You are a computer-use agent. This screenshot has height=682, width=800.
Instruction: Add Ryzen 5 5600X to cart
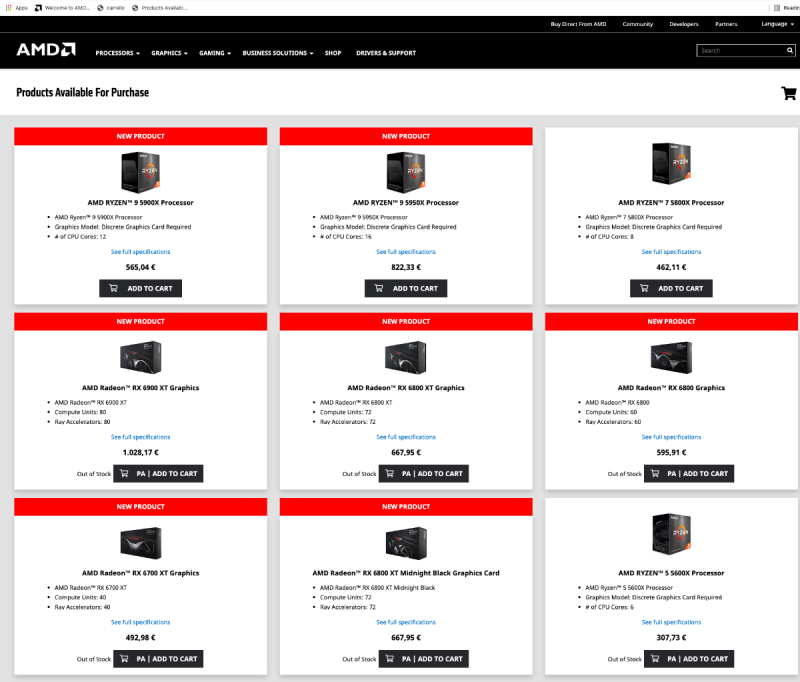[689, 659]
